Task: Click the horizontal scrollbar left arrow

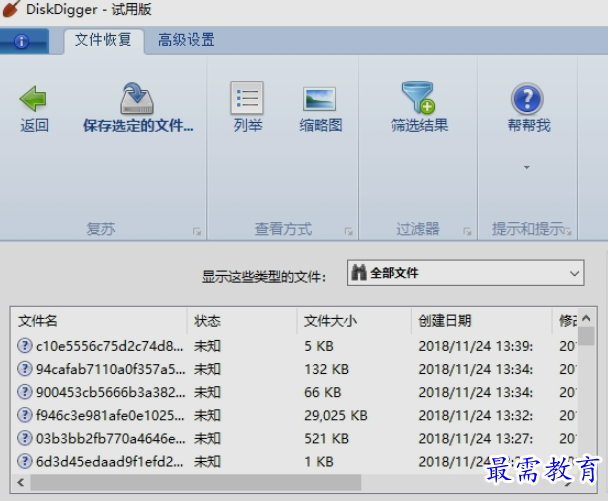Action: click(x=21, y=482)
